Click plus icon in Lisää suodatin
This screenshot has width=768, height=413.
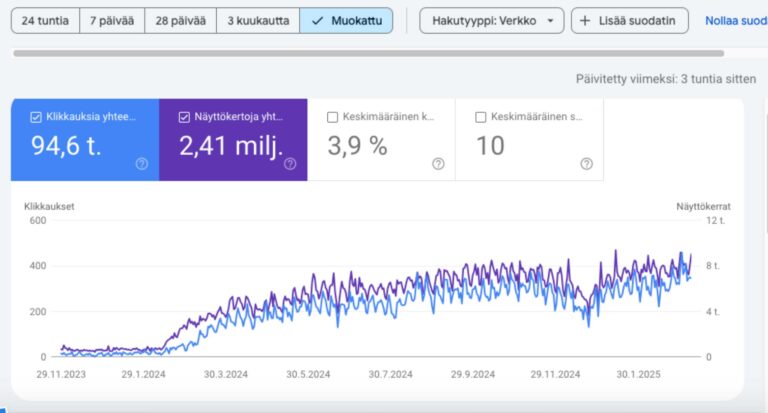[x=585, y=21]
